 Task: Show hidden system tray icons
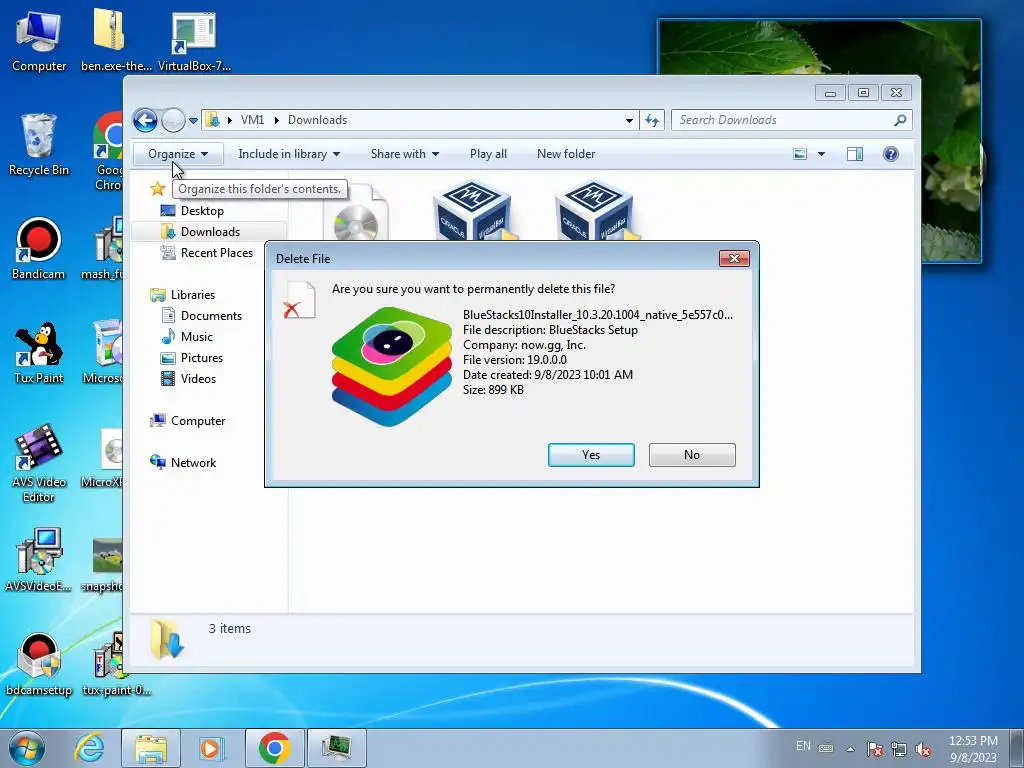pyautogui.click(x=850, y=749)
